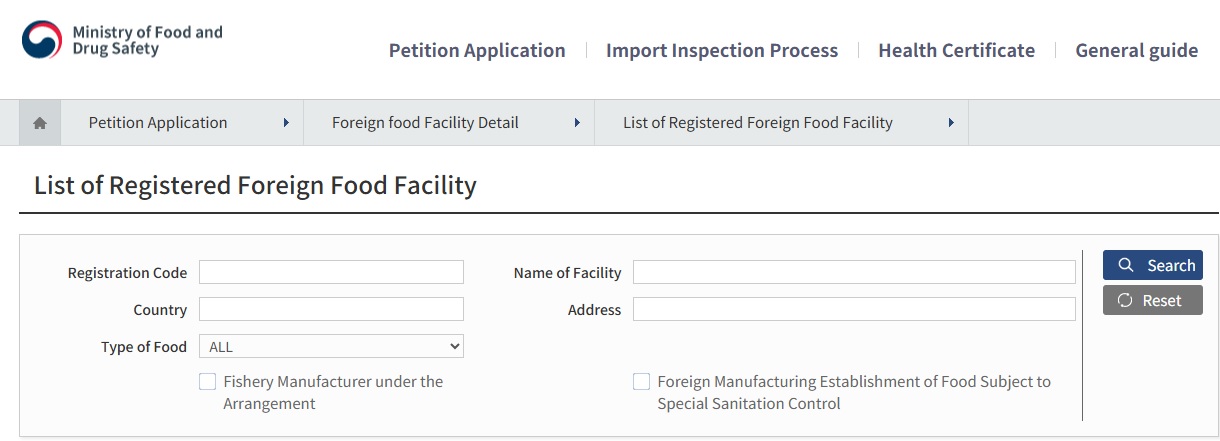Focus the Address input field
1220x441 pixels.
pyautogui.click(x=854, y=309)
